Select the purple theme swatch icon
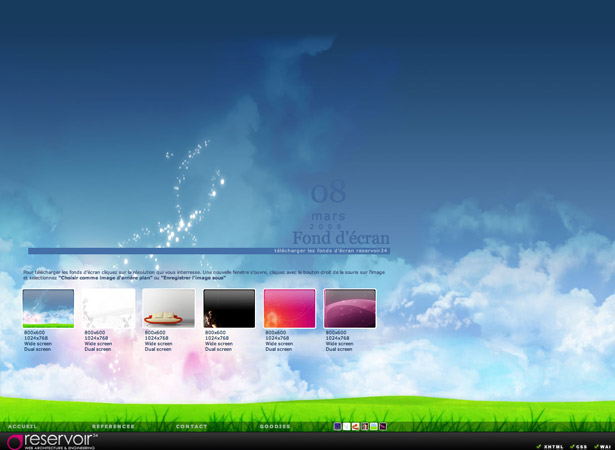Viewport: 615px width, 450px height. (x=338, y=426)
